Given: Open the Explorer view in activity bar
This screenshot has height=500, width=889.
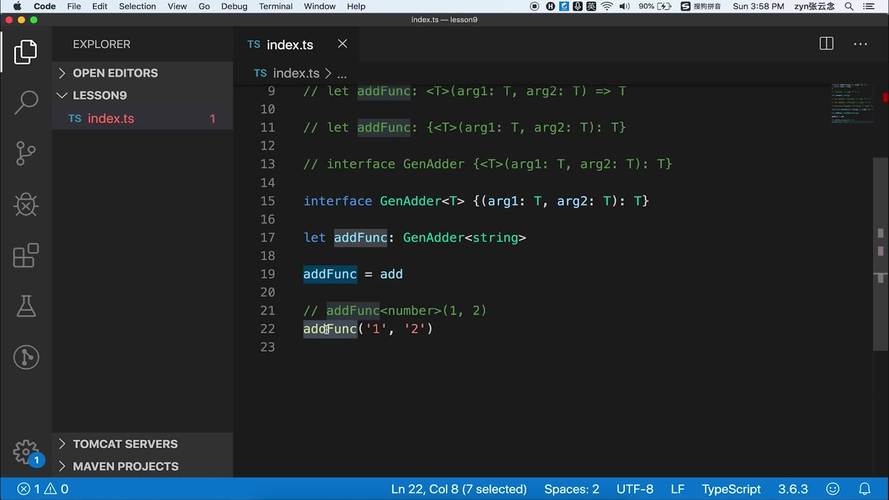Looking at the screenshot, I should (26, 51).
